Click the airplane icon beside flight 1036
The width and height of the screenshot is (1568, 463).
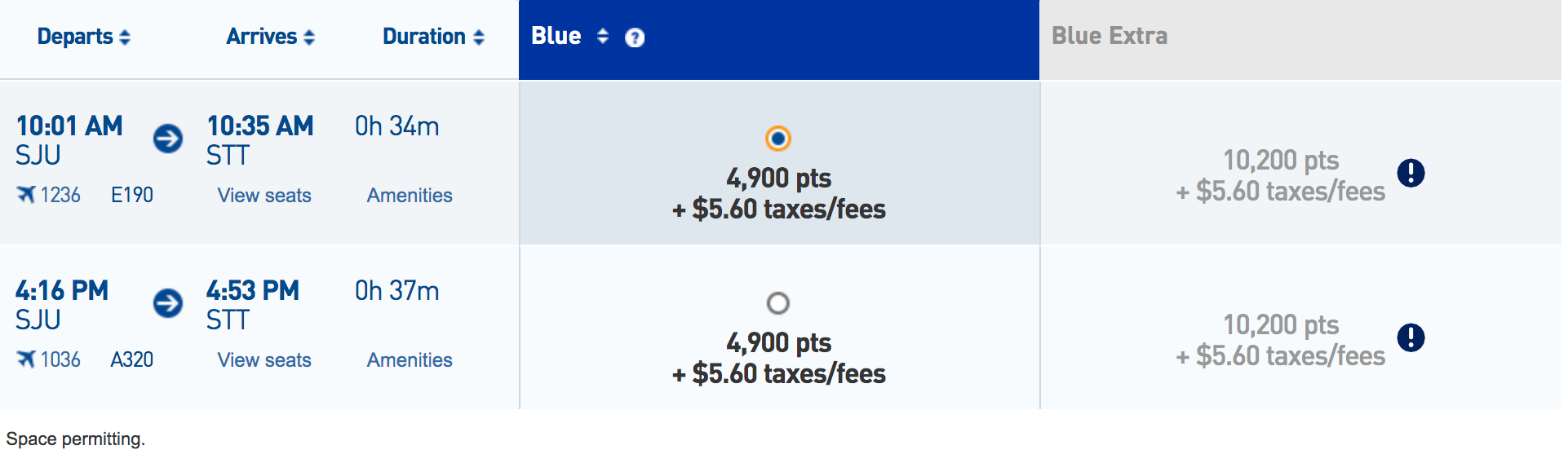[x=26, y=359]
